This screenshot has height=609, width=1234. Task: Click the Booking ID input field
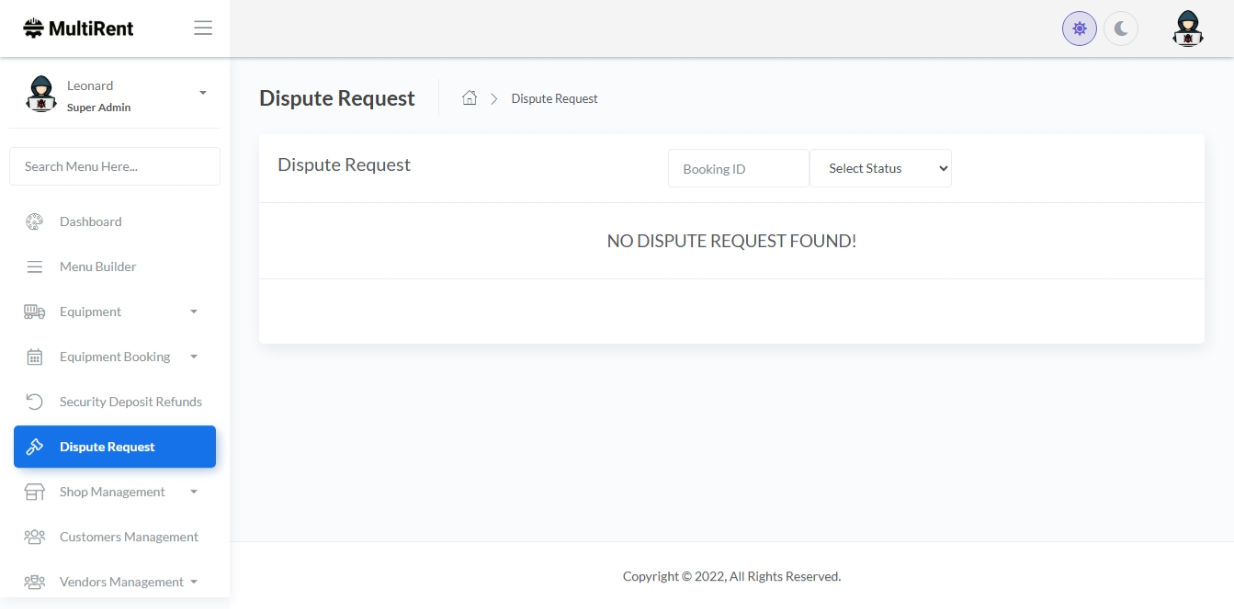pyautogui.click(x=738, y=169)
